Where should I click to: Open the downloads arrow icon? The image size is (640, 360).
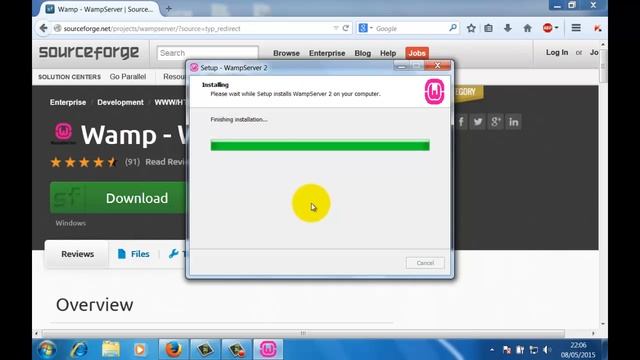(507, 28)
